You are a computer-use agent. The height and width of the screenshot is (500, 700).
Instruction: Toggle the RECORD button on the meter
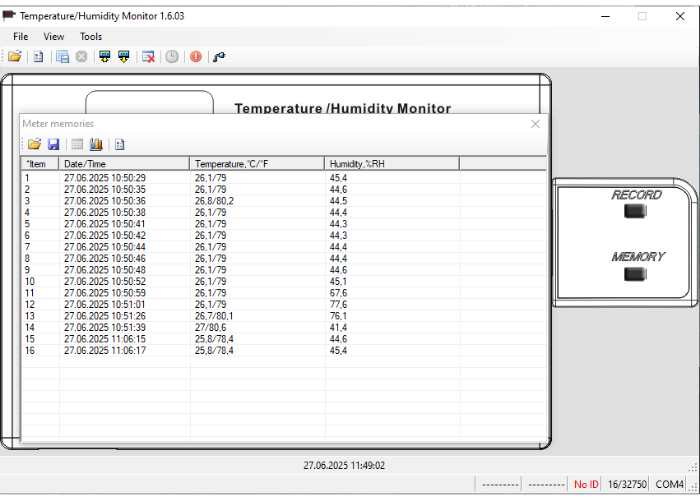635,211
